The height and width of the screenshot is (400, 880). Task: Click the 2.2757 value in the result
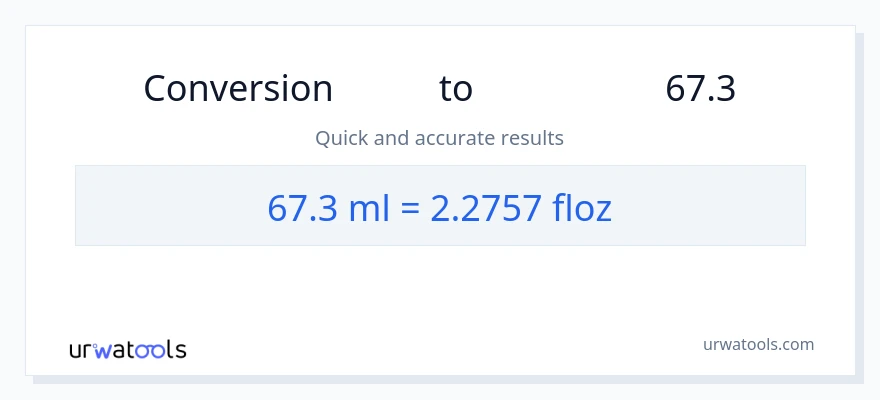(x=486, y=207)
